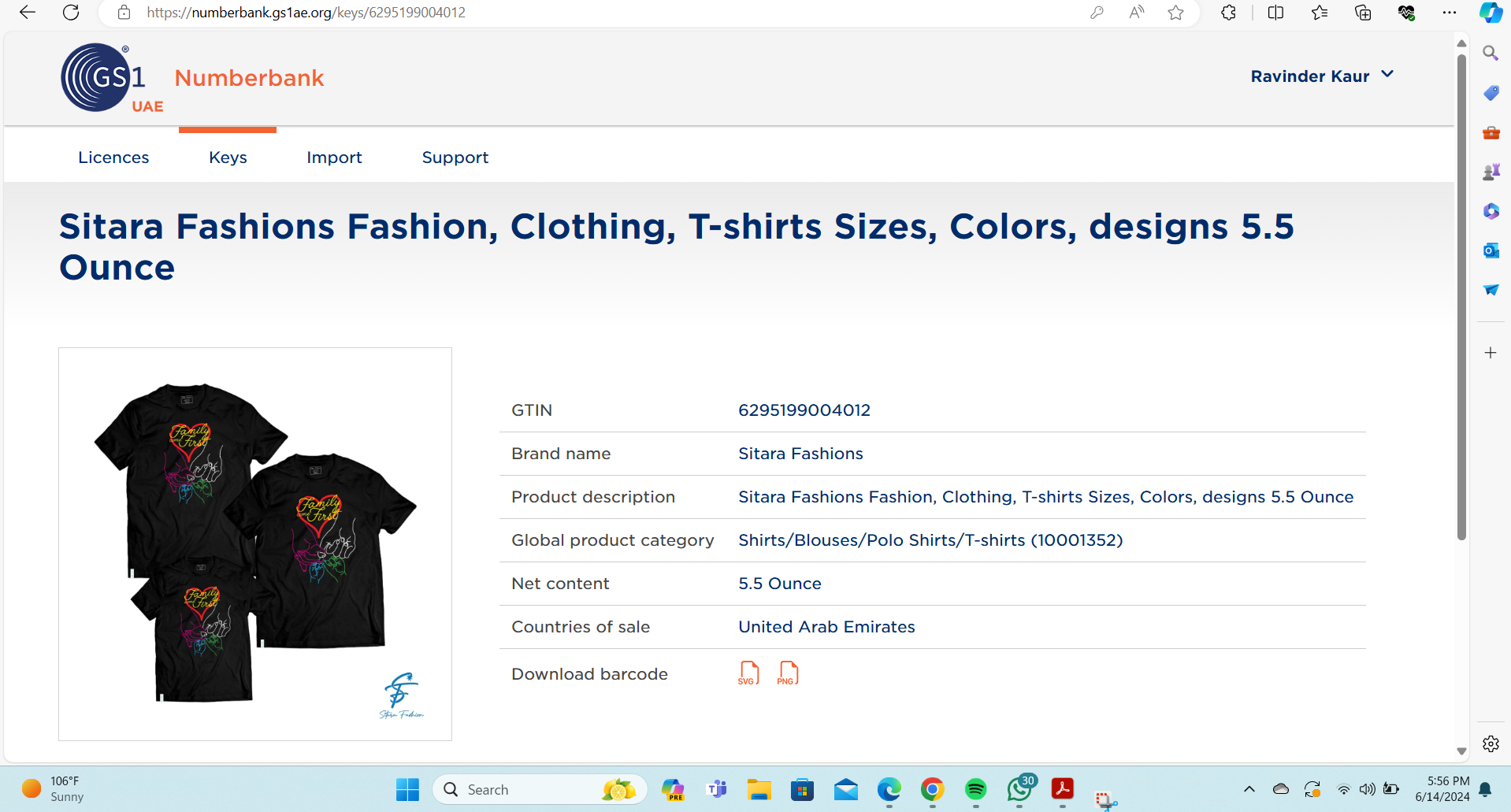Toggle Split screen view
Viewport: 1511px width, 812px height.
(x=1275, y=13)
